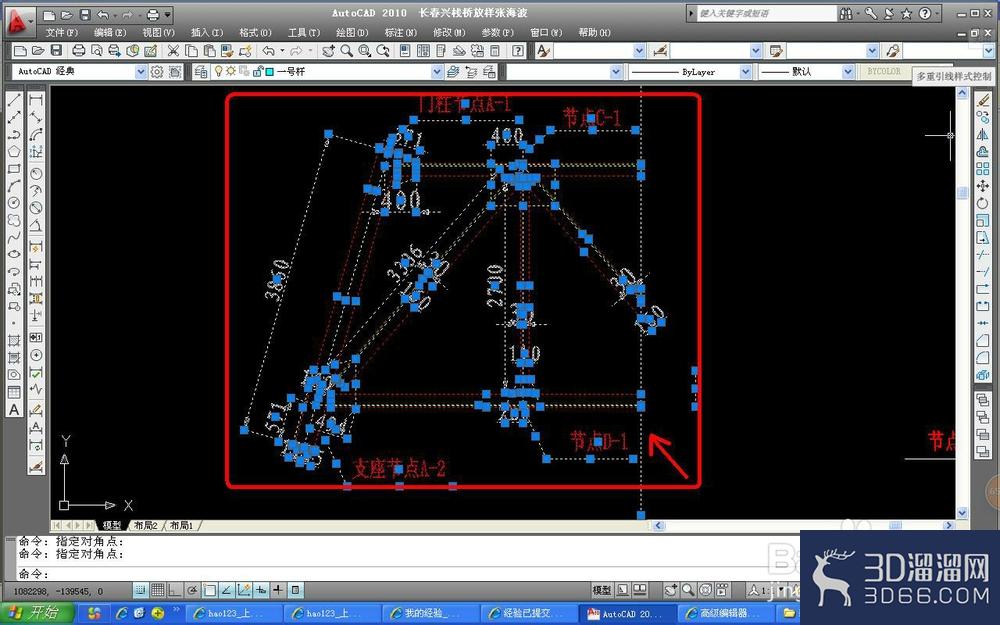Click the Cut scissors icon

coord(173,51)
